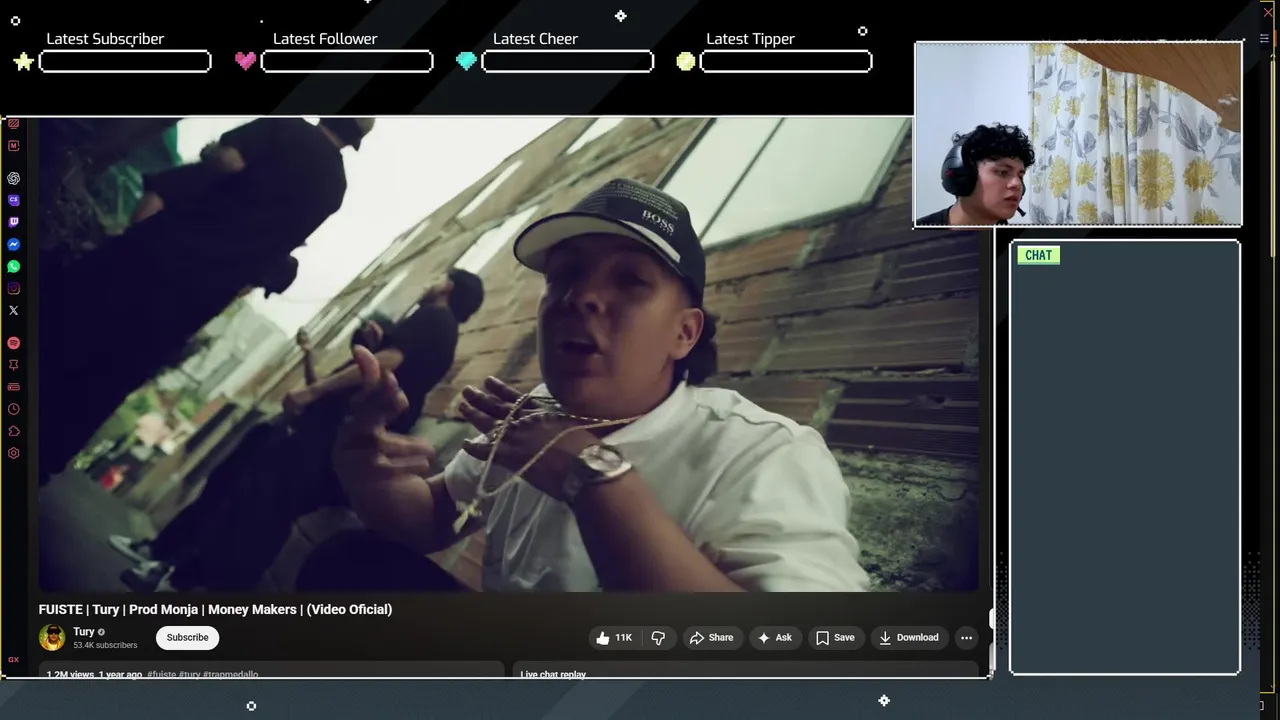Open the card-shaped icon below the pin
1280x720 pixels.
[x=13, y=387]
